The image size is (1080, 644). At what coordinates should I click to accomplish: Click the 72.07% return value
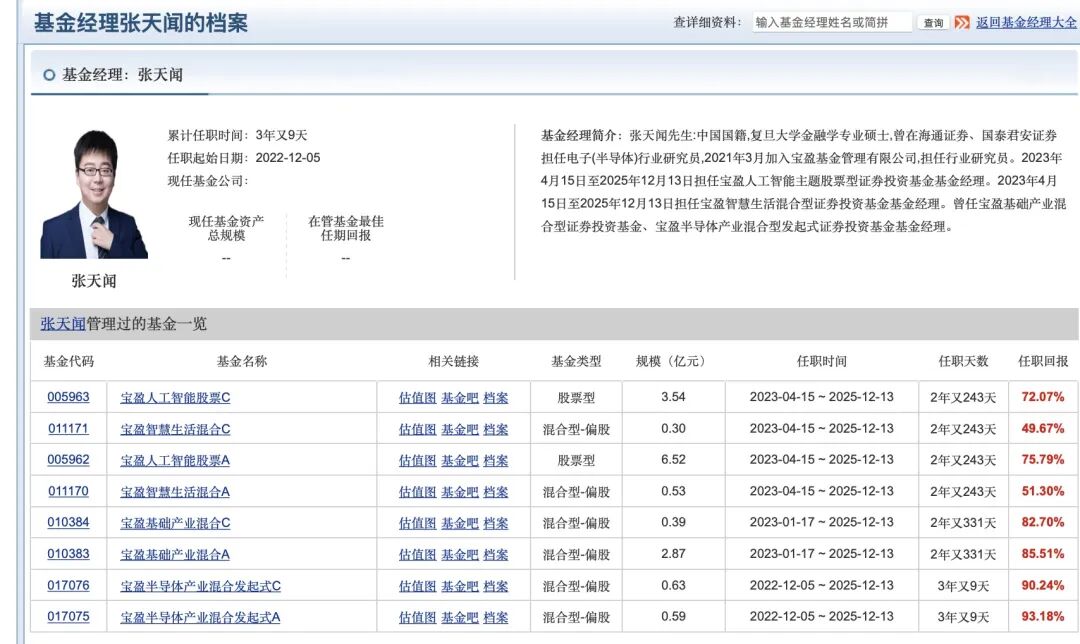tap(1043, 397)
